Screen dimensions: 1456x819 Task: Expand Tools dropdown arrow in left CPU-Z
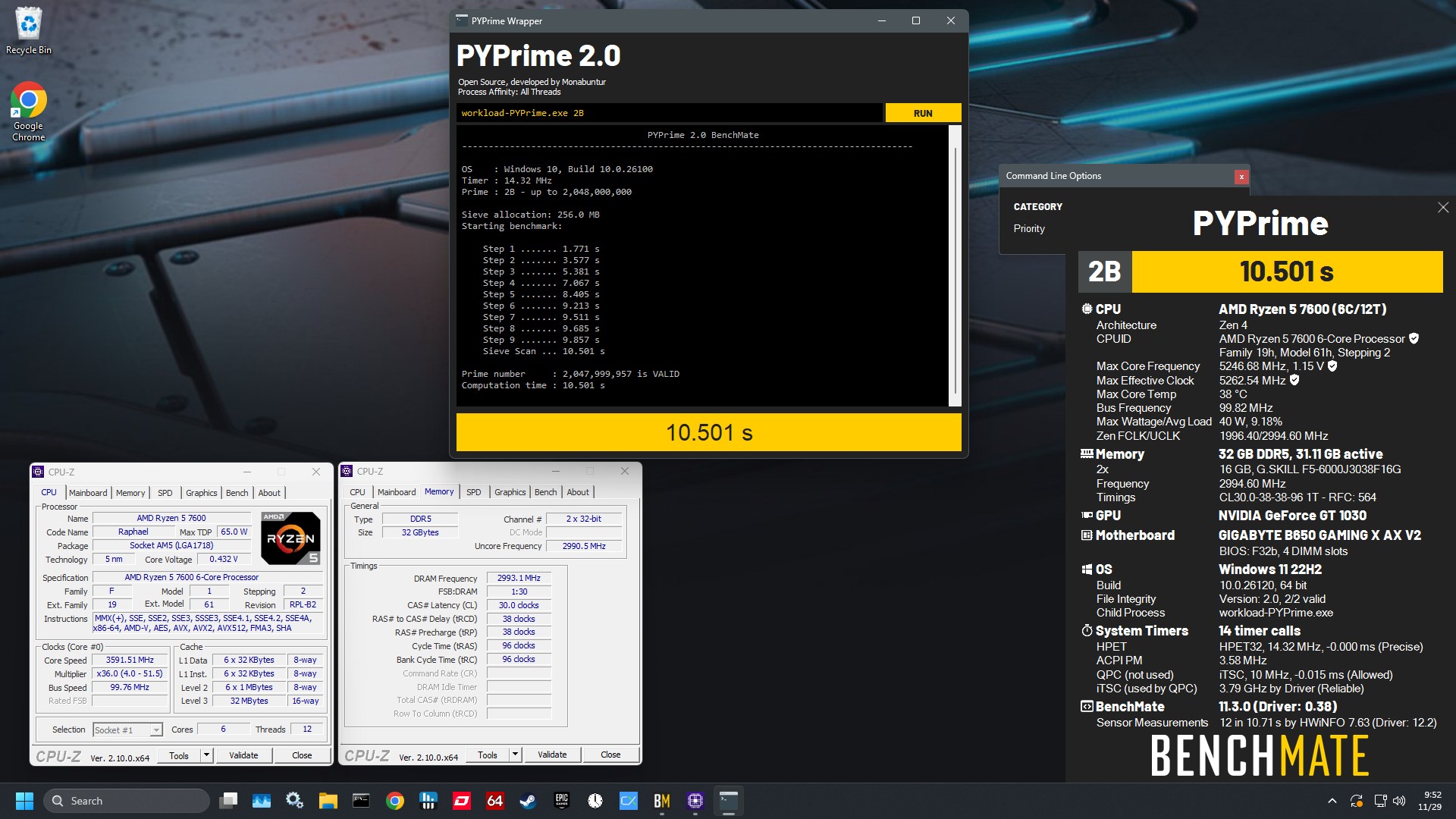point(206,755)
